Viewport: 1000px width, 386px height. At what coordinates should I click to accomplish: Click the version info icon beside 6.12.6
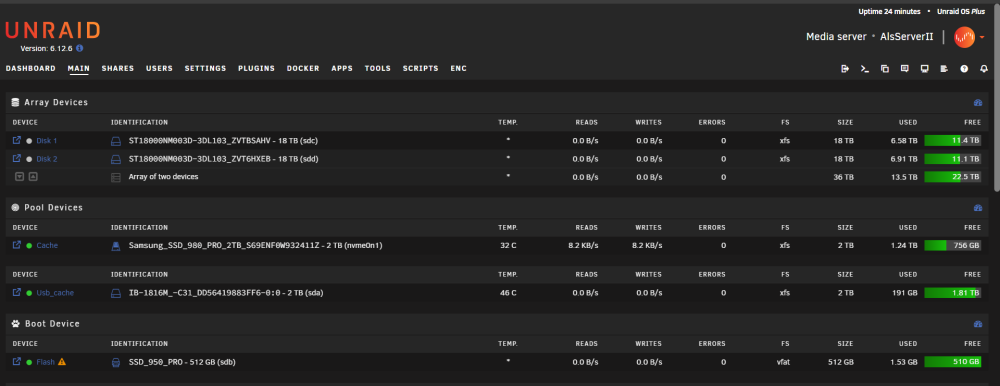(x=80, y=48)
